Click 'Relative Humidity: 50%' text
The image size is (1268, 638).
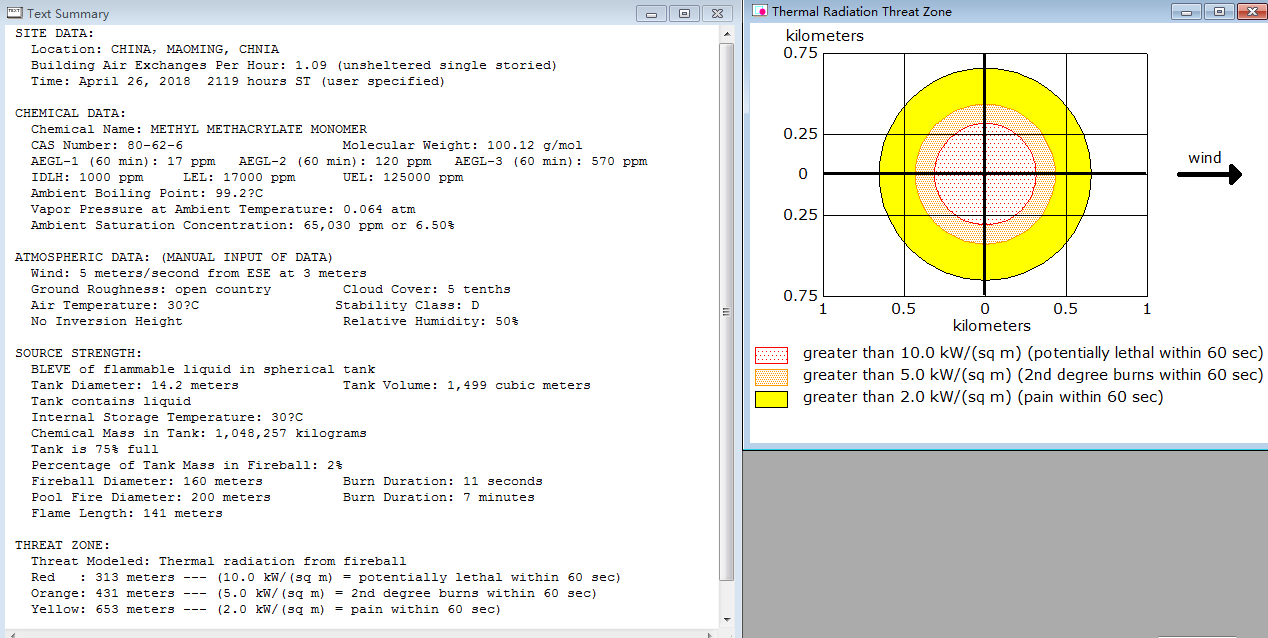[x=431, y=321]
